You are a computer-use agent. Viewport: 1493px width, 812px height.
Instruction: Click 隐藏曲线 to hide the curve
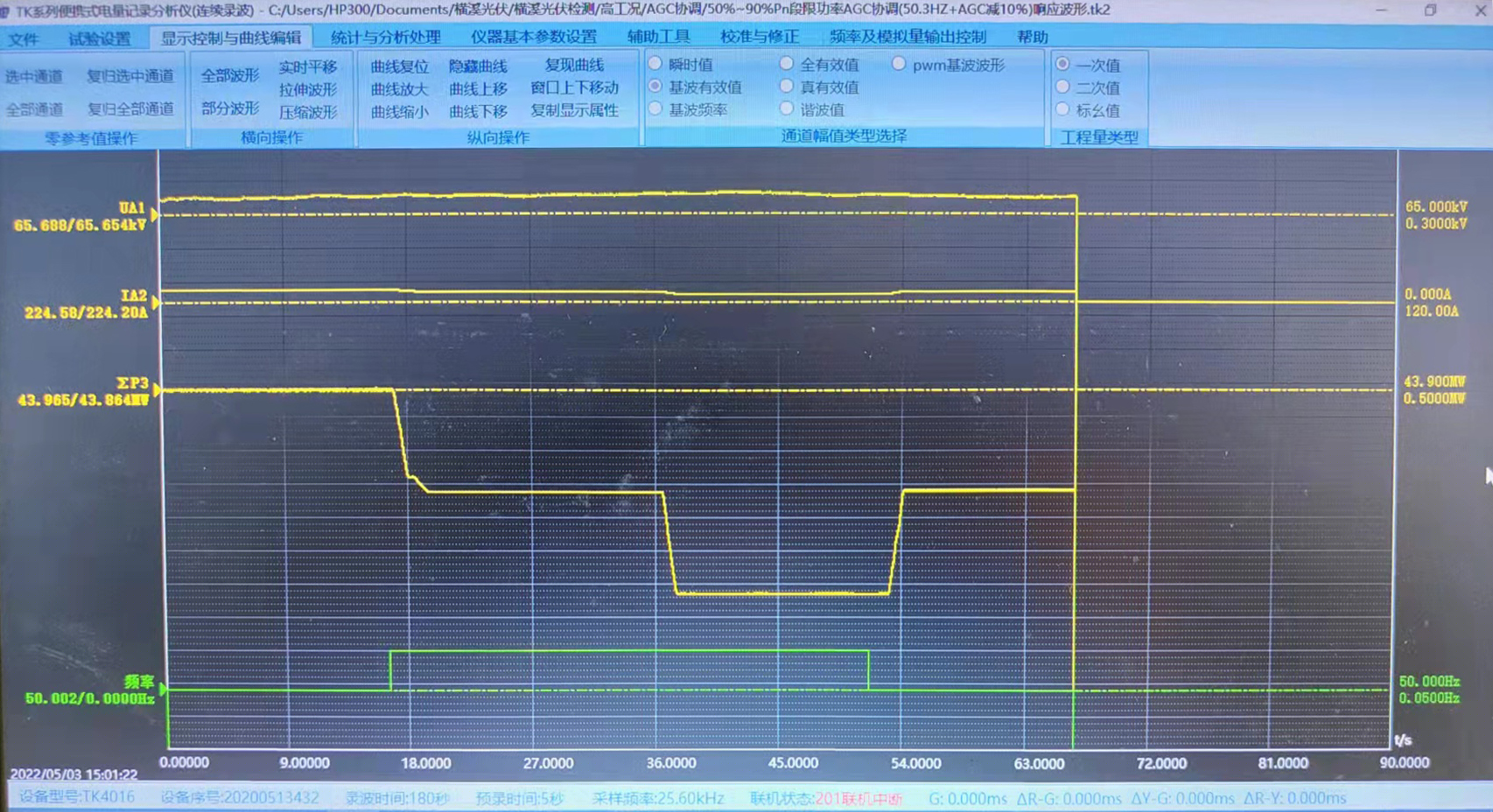pos(478,66)
